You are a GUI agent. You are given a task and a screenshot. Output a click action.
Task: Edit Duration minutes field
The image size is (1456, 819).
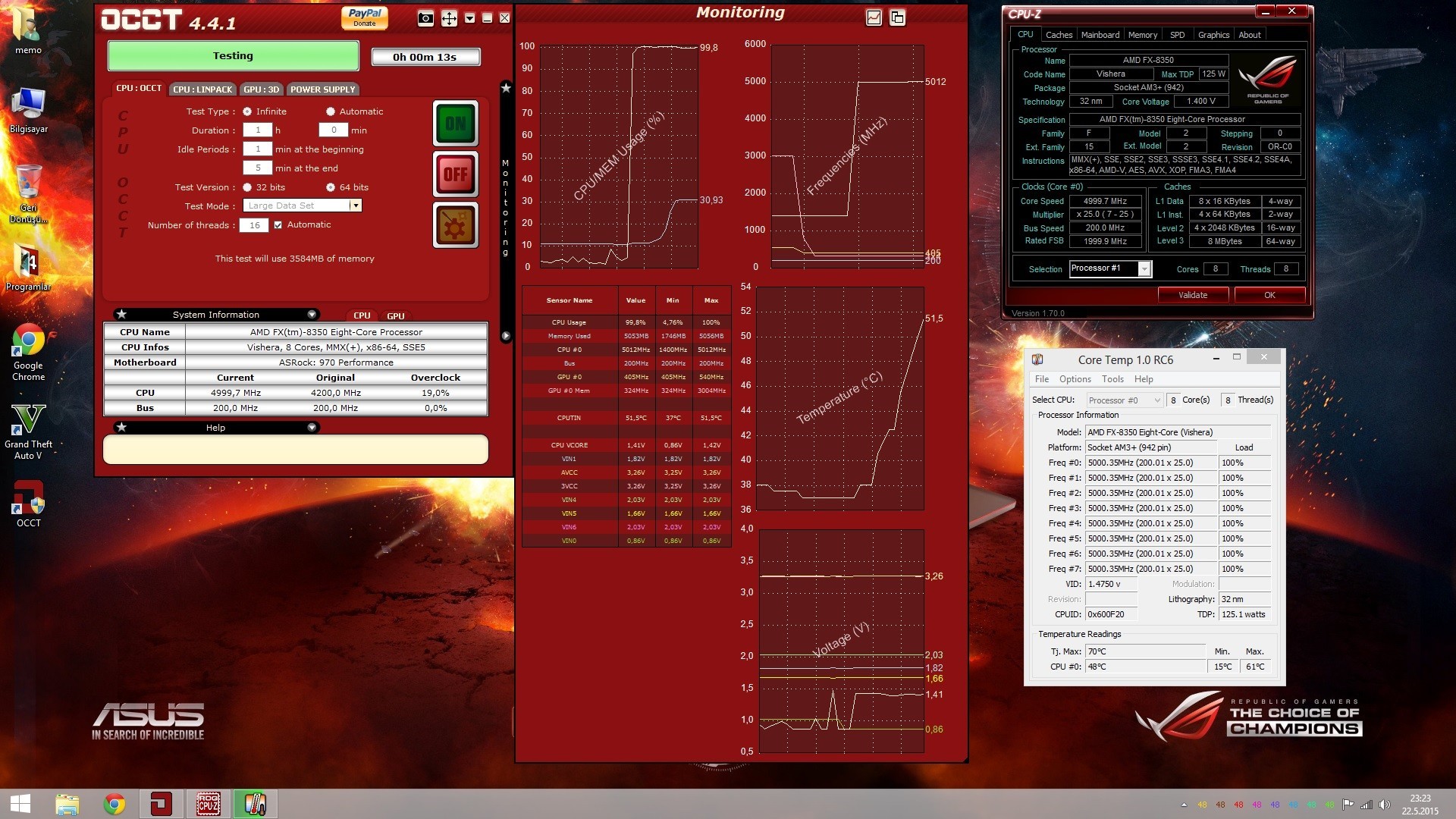coord(333,130)
